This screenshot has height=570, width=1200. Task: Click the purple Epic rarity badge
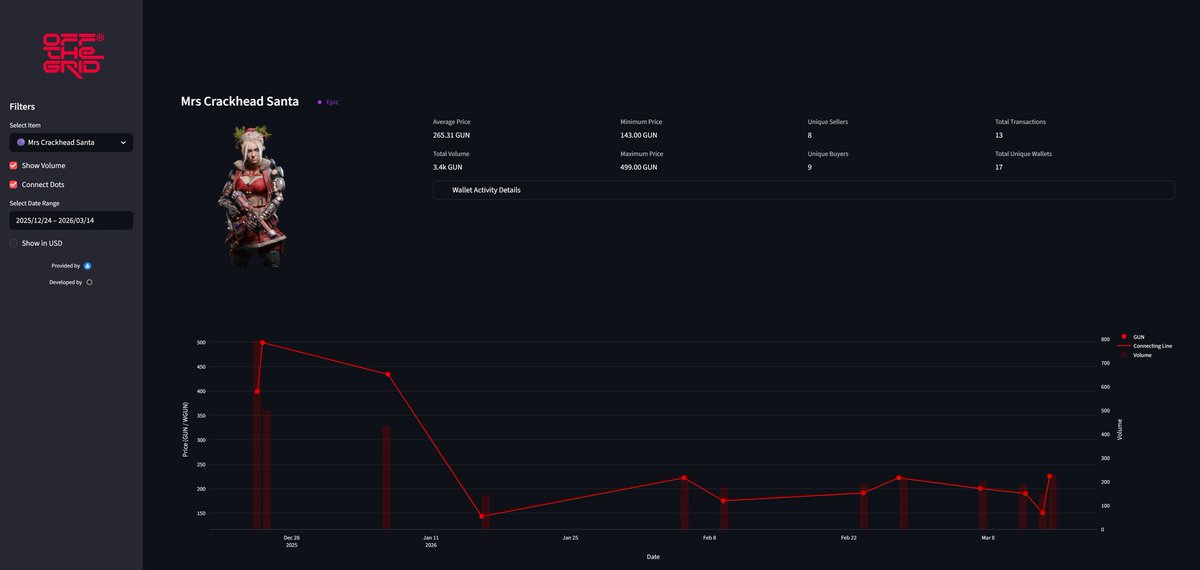click(328, 102)
